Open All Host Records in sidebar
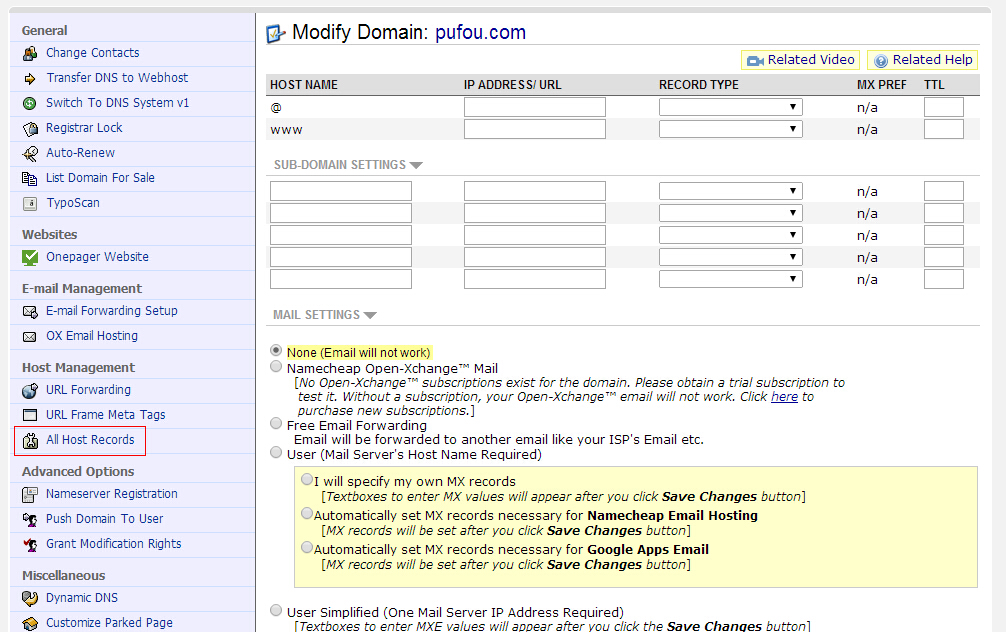Image resolution: width=1006 pixels, height=632 pixels. coord(89,440)
